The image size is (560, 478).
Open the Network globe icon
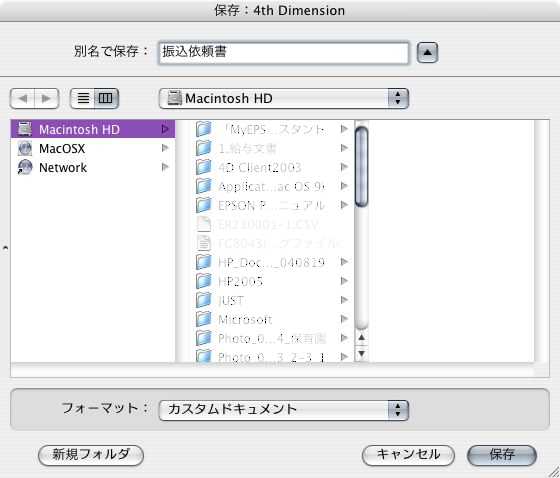pyautogui.click(x=25, y=167)
